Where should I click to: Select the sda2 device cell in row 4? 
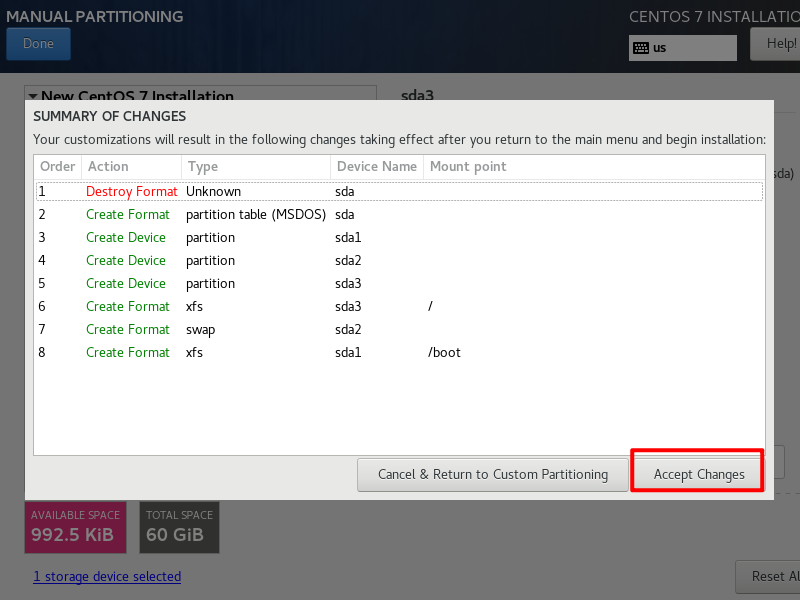pos(348,261)
